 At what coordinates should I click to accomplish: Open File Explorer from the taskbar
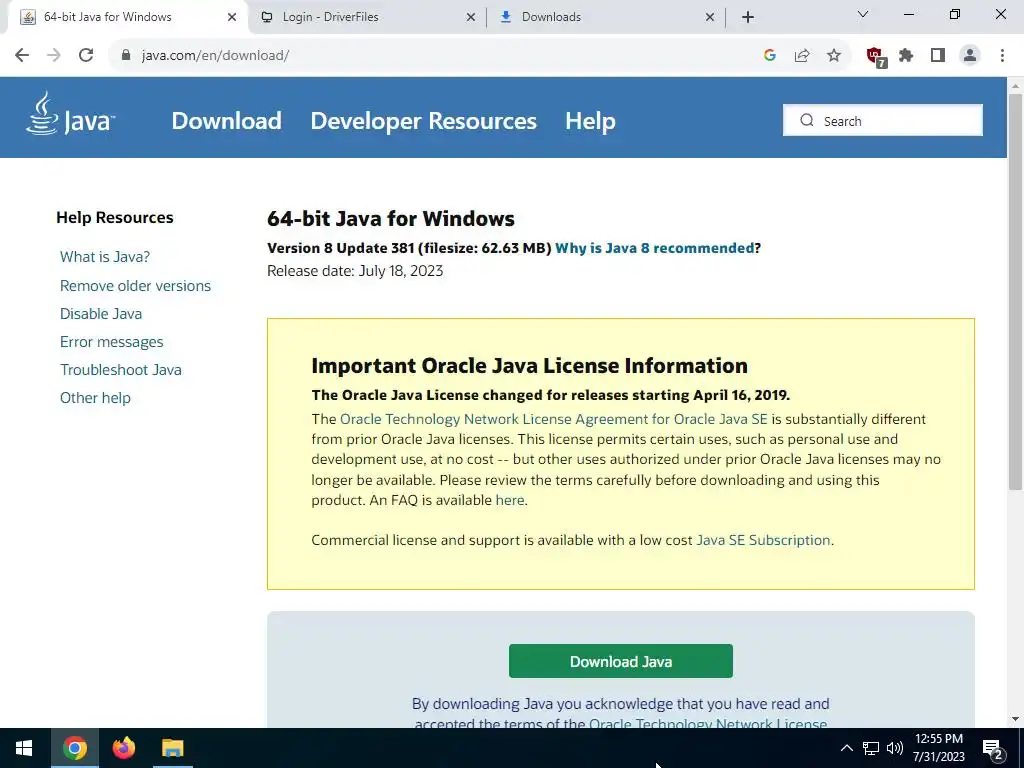pyautogui.click(x=172, y=748)
